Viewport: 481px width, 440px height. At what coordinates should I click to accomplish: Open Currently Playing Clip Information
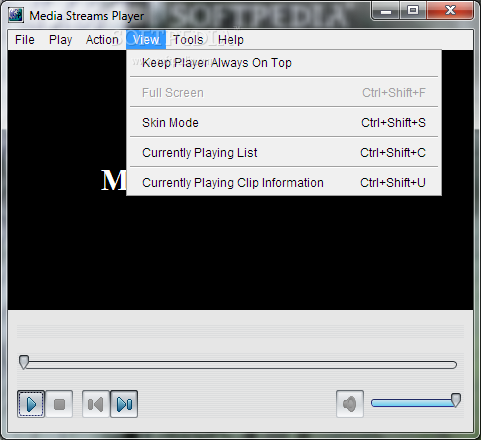click(284, 183)
